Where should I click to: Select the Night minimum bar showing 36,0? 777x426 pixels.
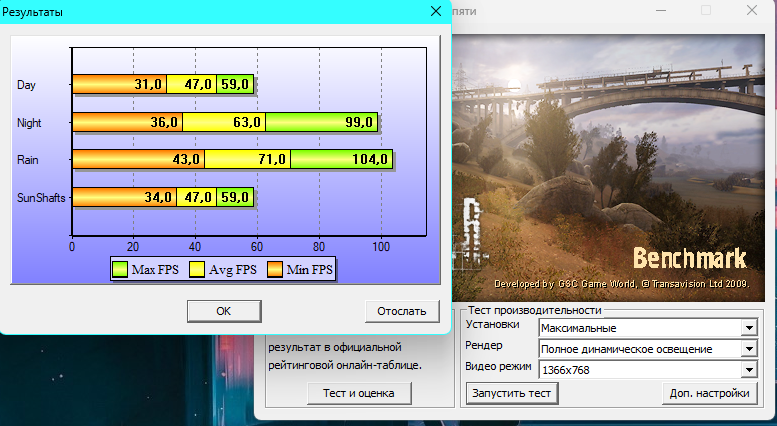click(x=127, y=122)
